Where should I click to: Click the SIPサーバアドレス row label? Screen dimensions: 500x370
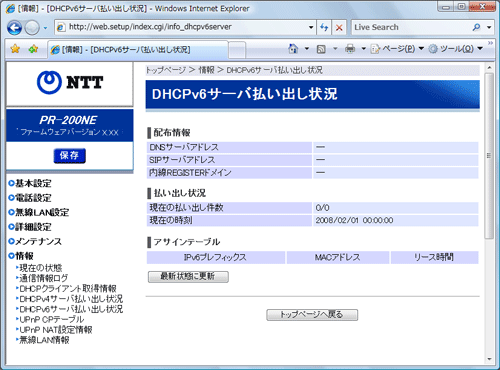coord(182,160)
